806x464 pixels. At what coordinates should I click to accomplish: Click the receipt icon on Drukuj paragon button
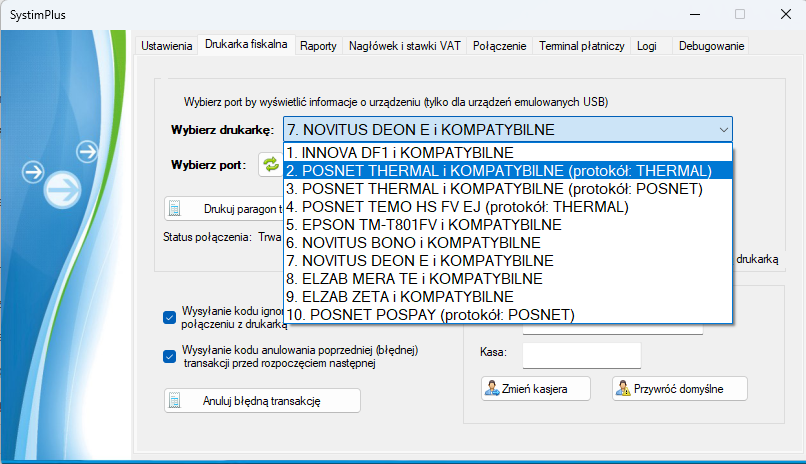pyautogui.click(x=176, y=209)
